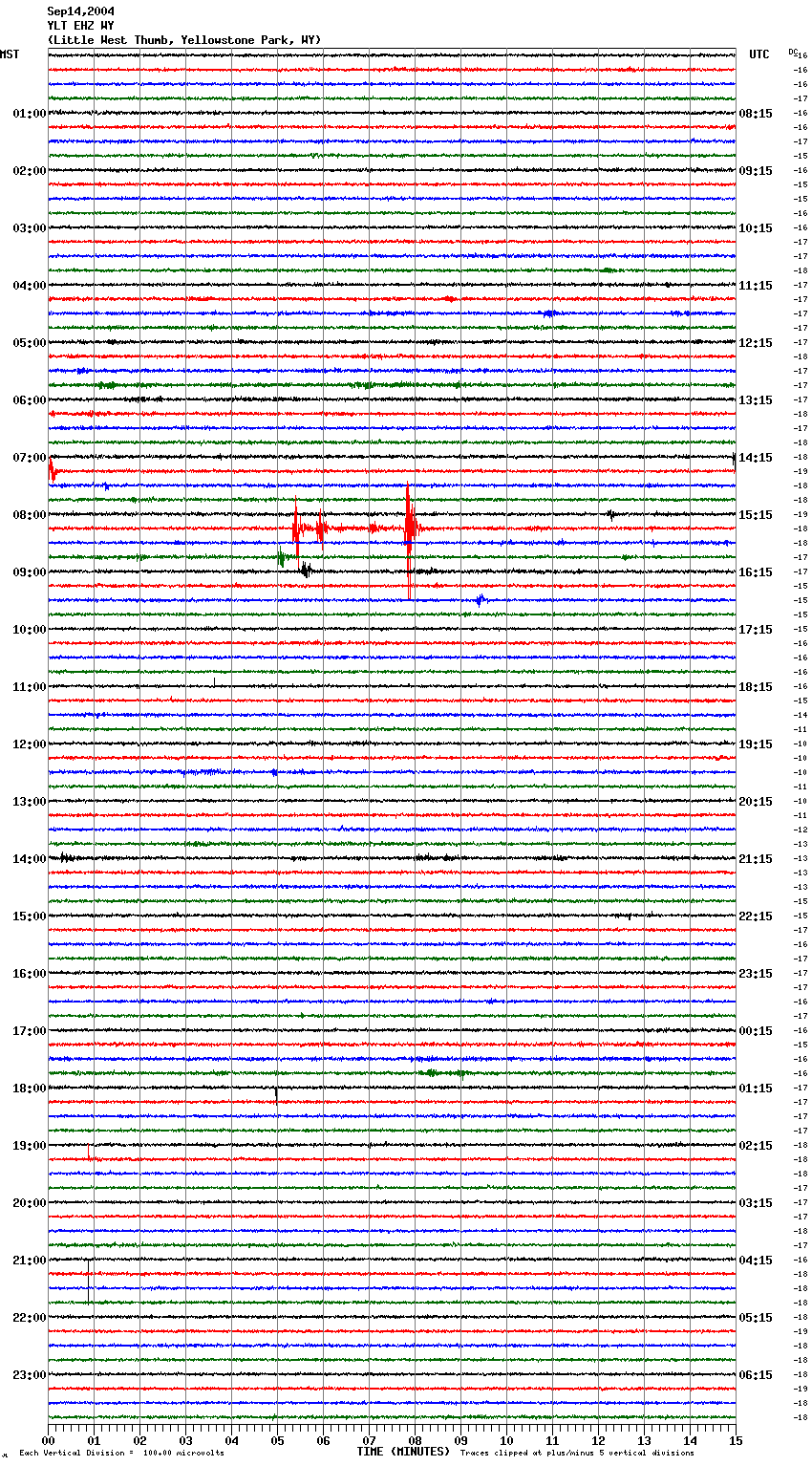Click the Traces clipped at plus/minus 5 divisions note
Screen dimensions: 812x1466
[577, 1453]
